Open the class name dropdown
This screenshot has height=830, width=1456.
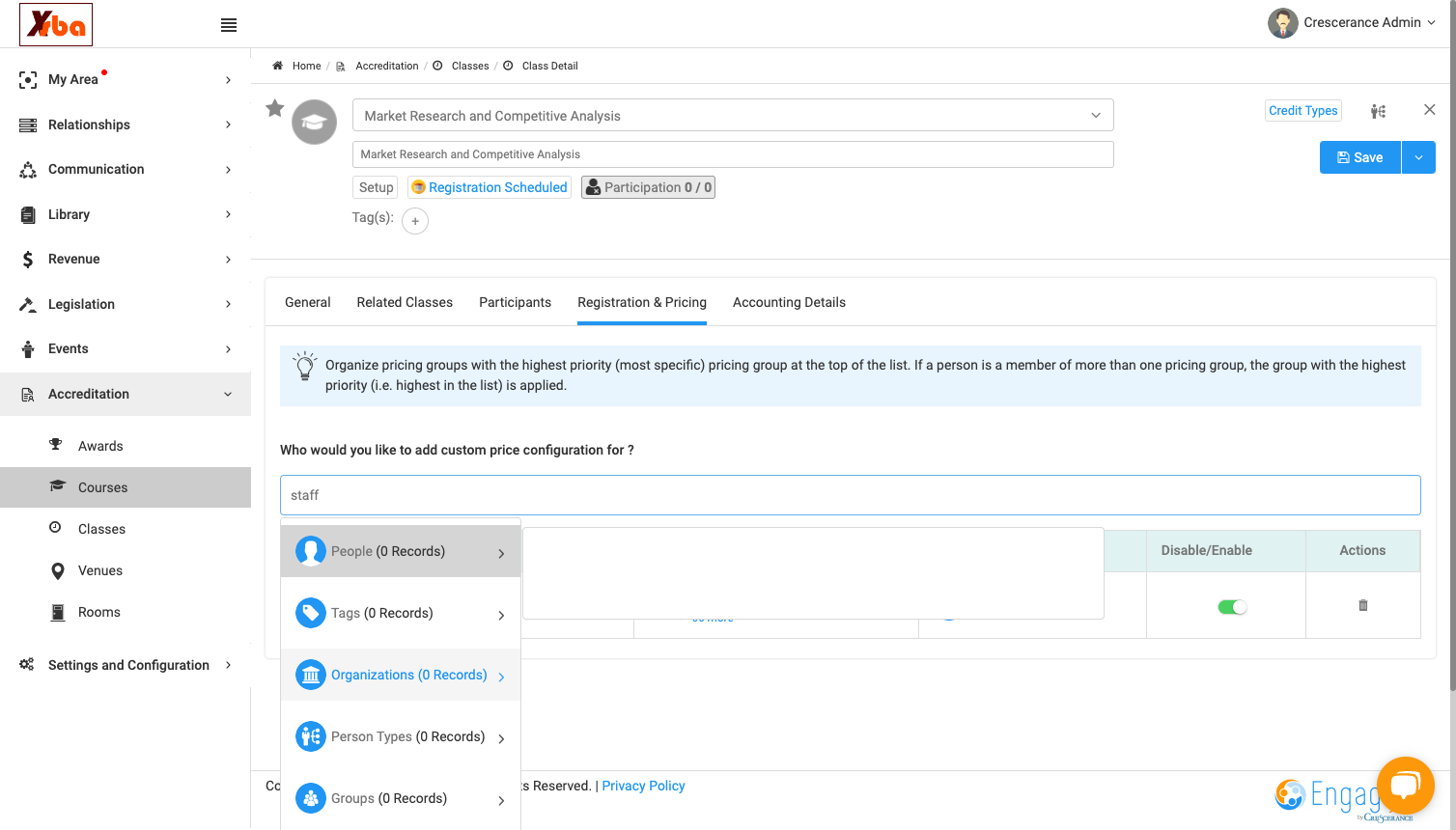click(x=733, y=116)
